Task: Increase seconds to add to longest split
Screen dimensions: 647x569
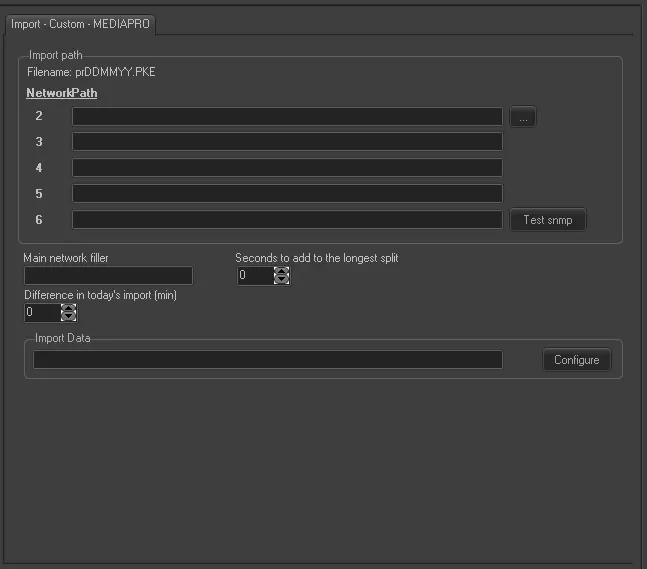Action: coord(282,271)
